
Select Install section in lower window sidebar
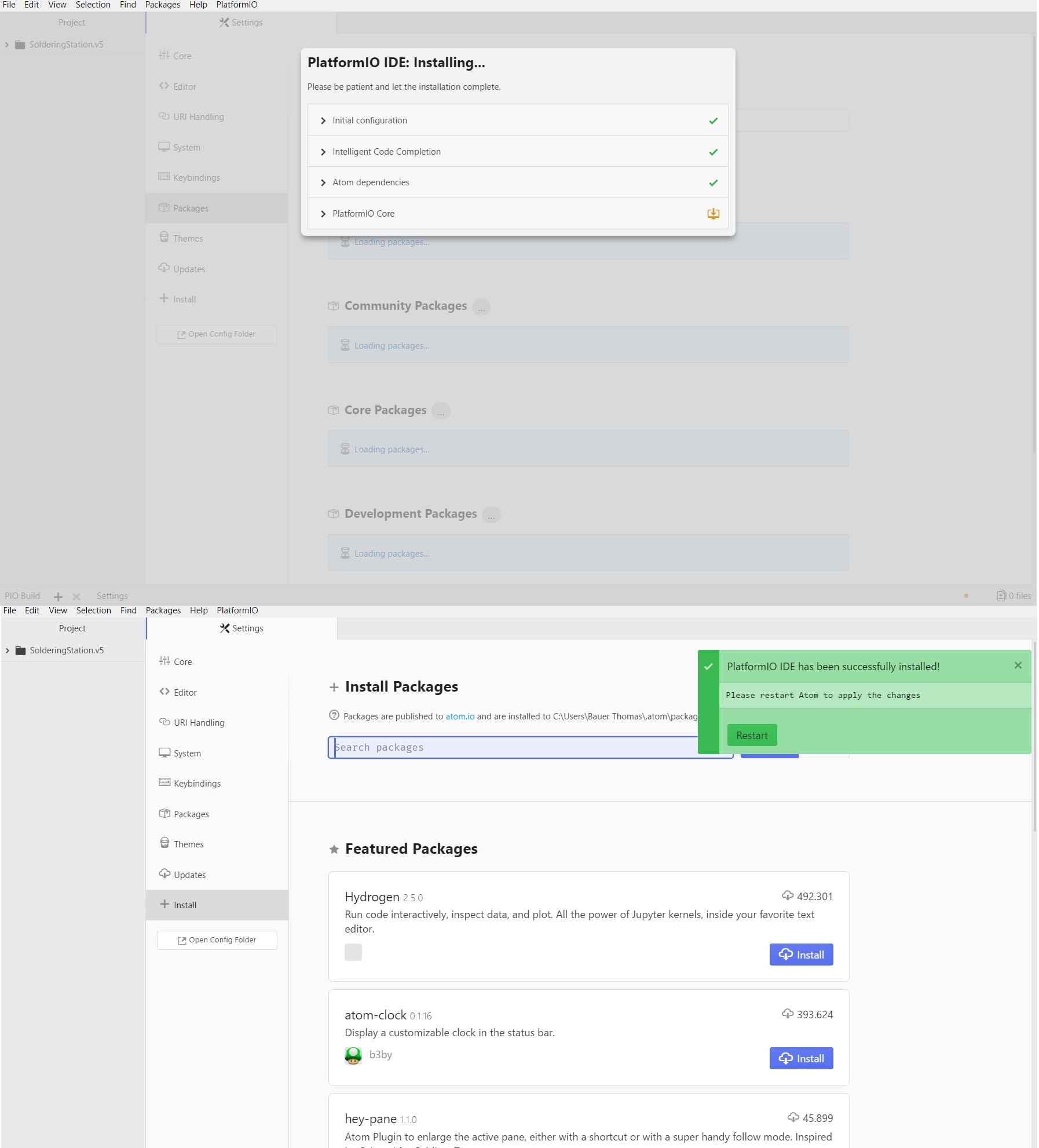click(x=217, y=905)
